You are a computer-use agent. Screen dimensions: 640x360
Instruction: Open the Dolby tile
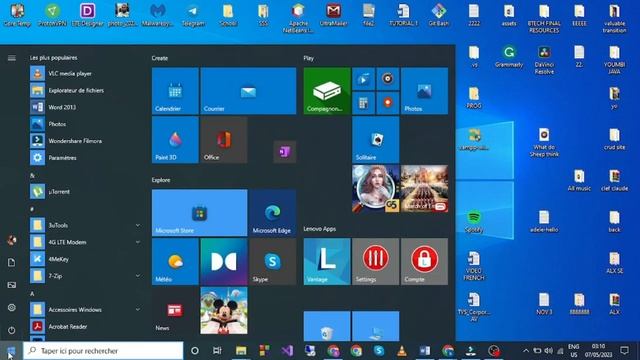point(224,261)
